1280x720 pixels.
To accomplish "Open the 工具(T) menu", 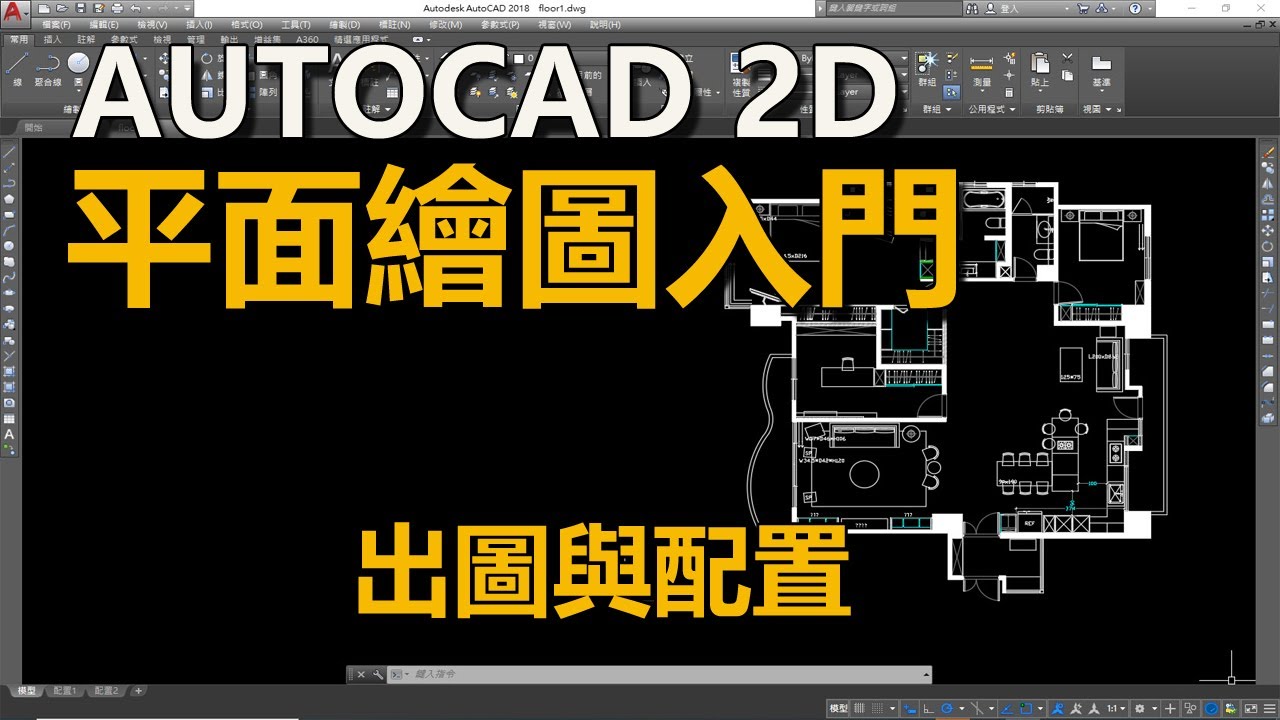I will pos(295,24).
